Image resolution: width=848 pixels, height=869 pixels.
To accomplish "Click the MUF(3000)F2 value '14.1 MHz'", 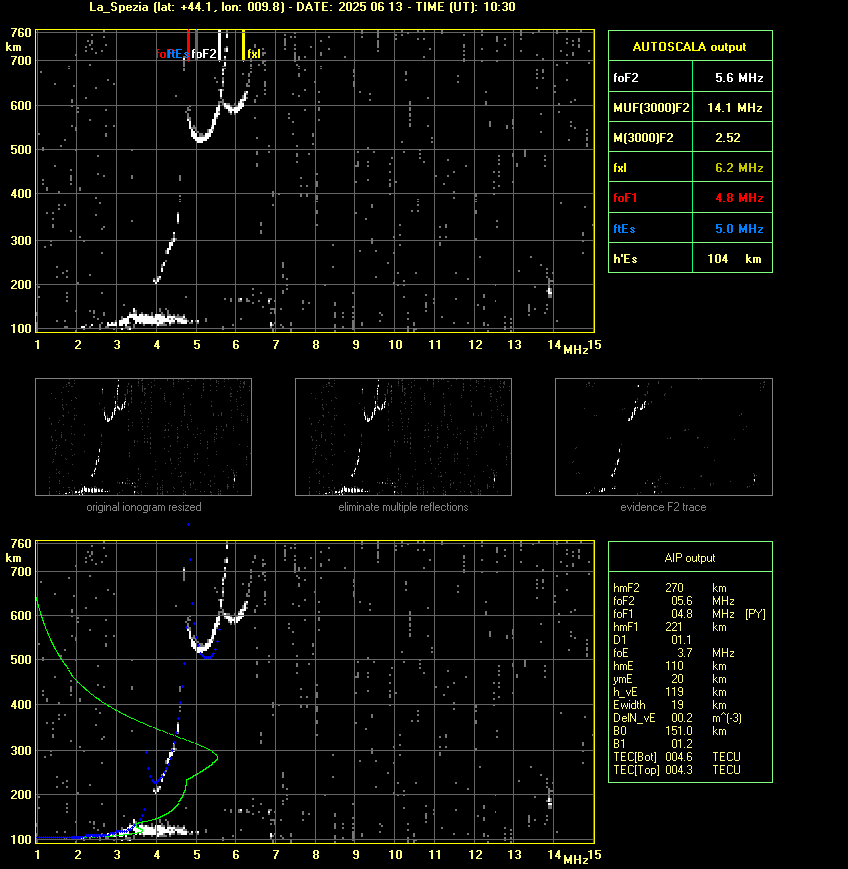I will click(735, 108).
